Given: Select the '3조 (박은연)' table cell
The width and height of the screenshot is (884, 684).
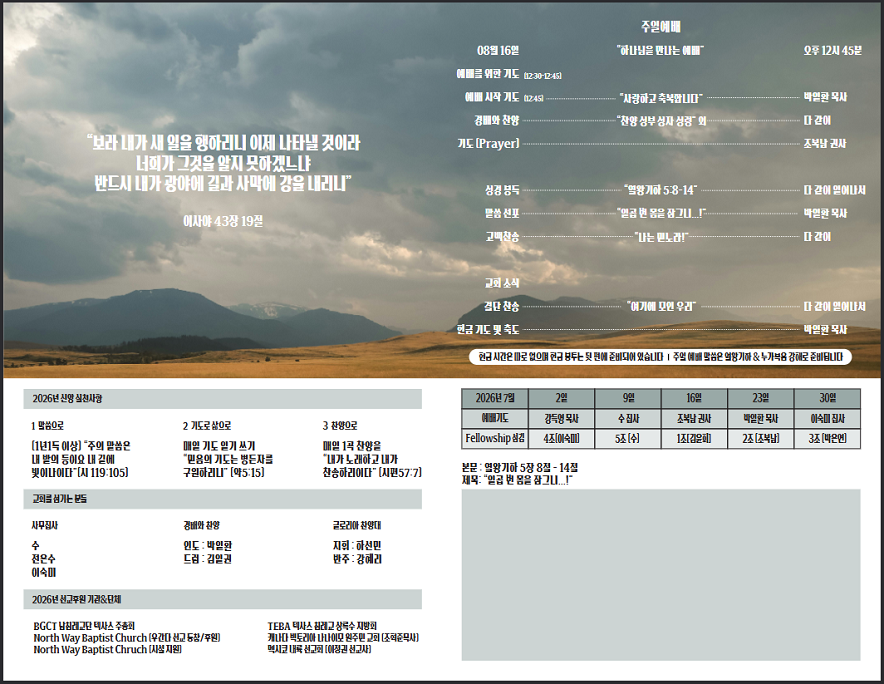Looking at the screenshot, I should (x=827, y=438).
